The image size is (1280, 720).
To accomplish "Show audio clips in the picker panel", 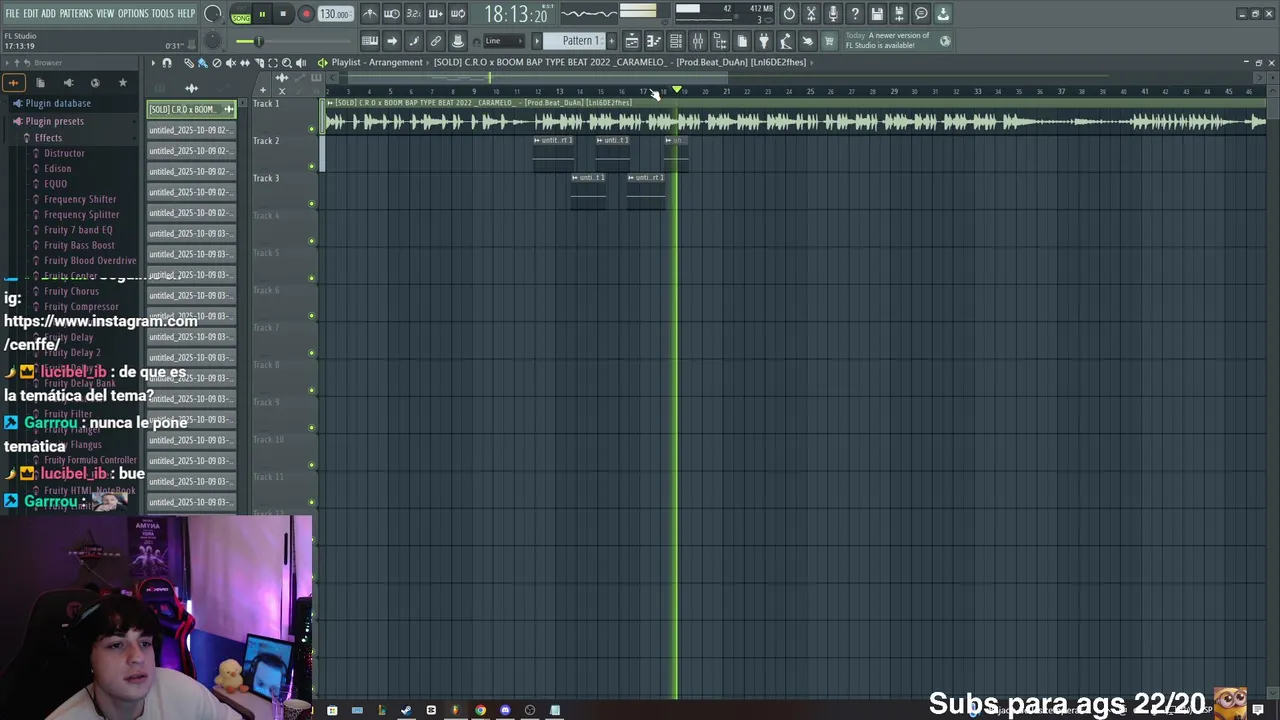I will (192, 88).
